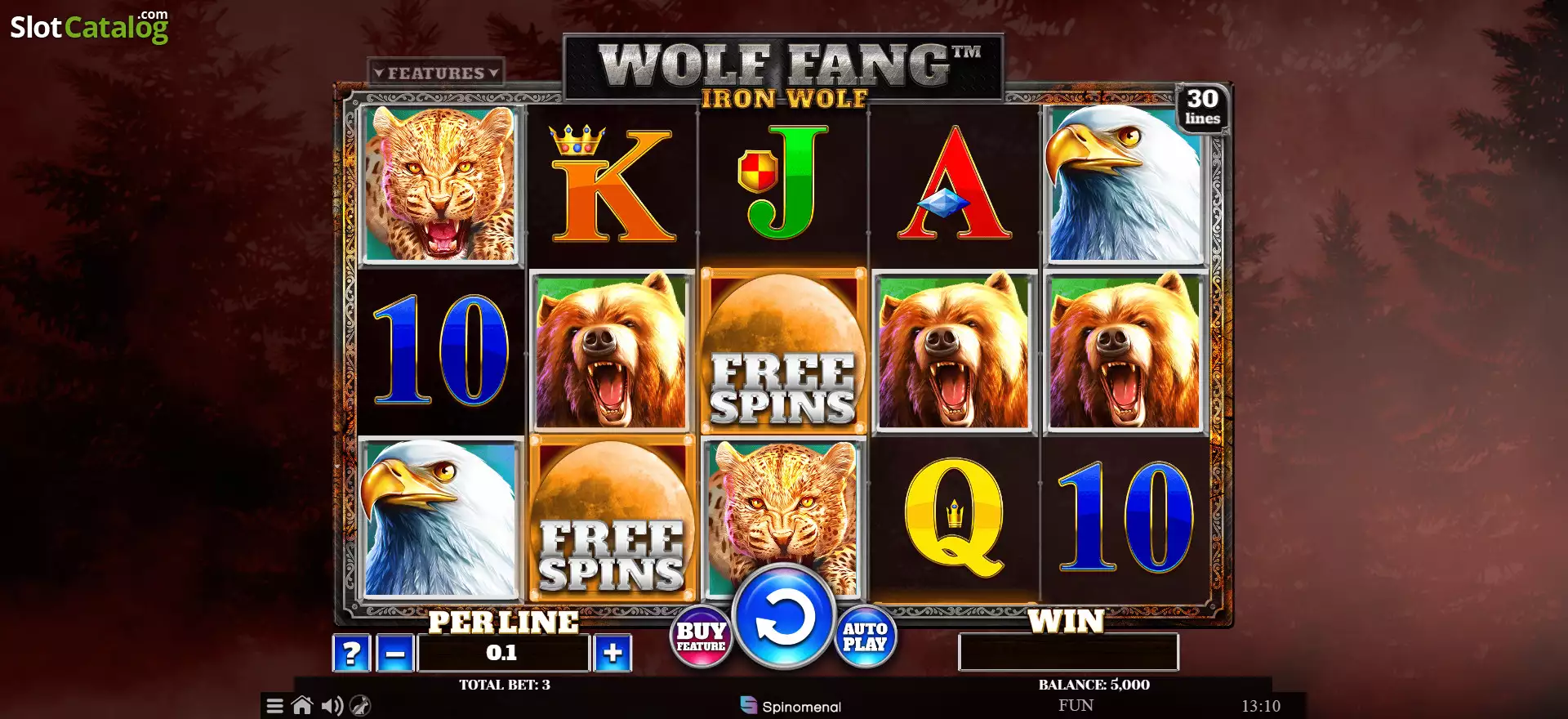Click the Spinomenal provider logo
This screenshot has width=1568, height=719.
click(791, 706)
